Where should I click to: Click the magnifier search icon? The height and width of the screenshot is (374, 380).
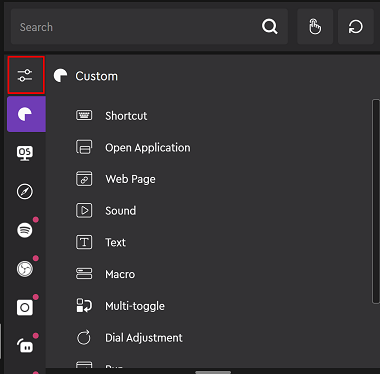tap(270, 26)
